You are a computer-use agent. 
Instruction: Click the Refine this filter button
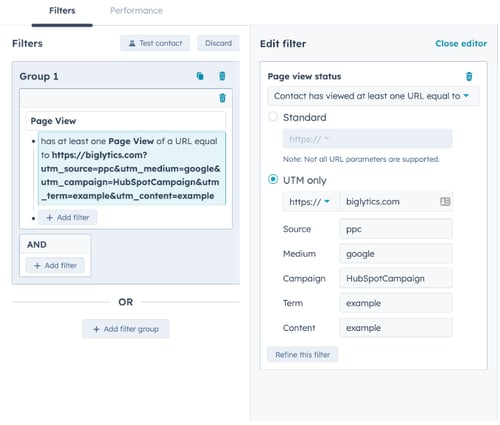303,355
